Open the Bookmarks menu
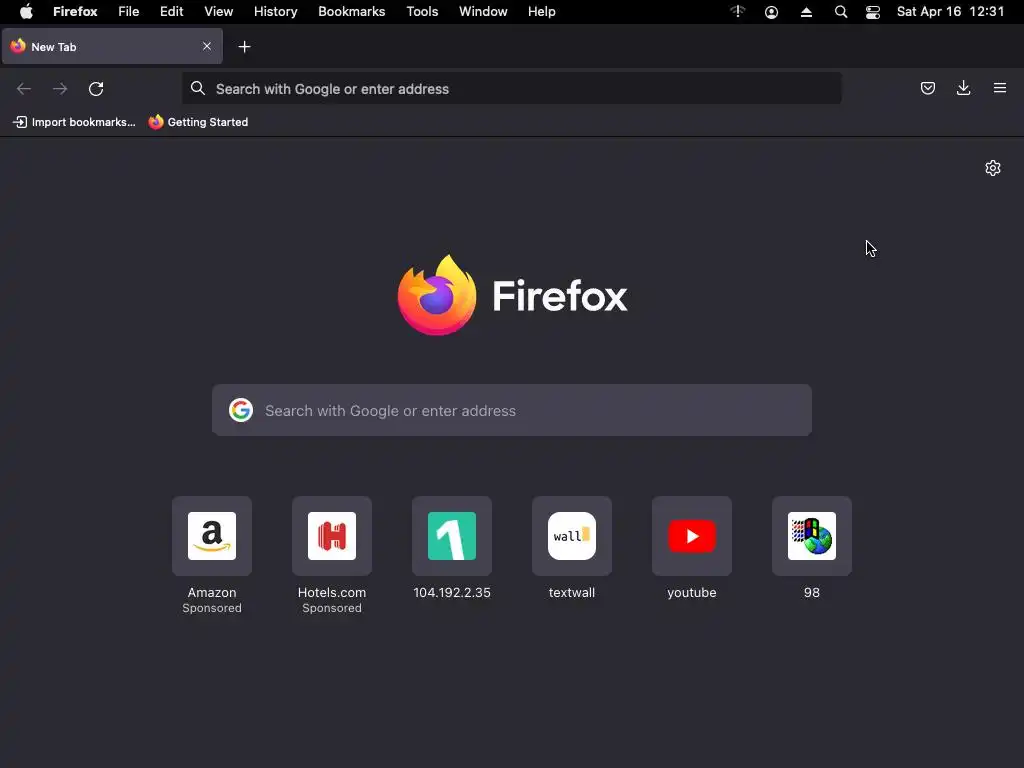The width and height of the screenshot is (1024, 768). (x=351, y=12)
